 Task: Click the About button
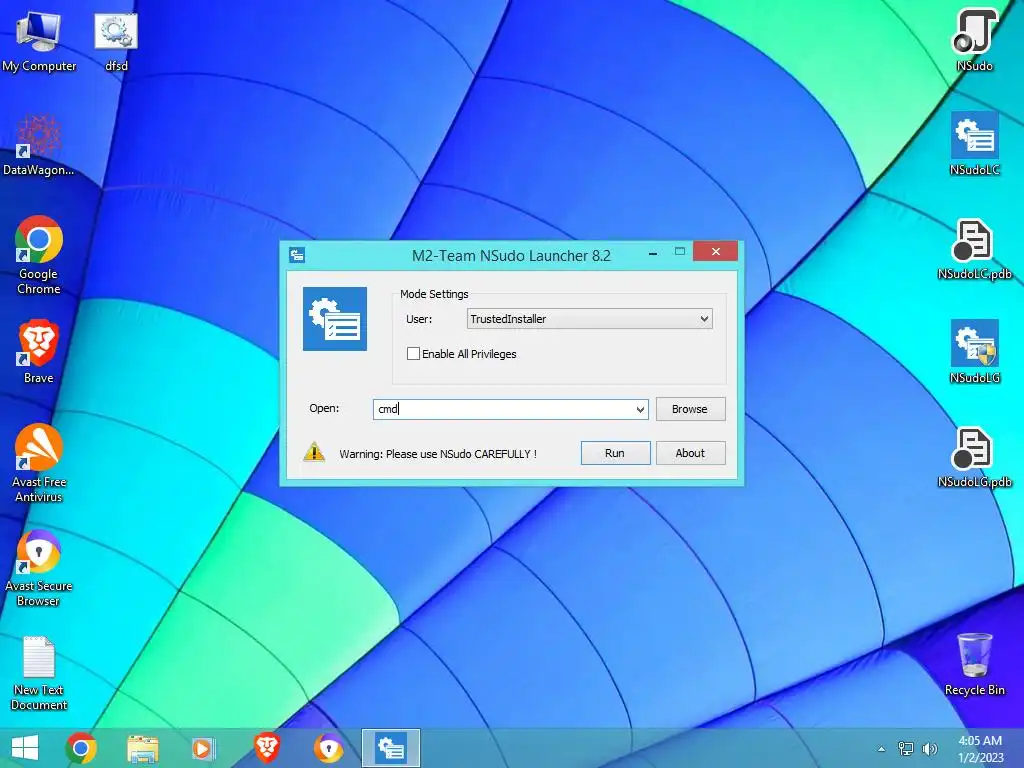[x=690, y=453]
